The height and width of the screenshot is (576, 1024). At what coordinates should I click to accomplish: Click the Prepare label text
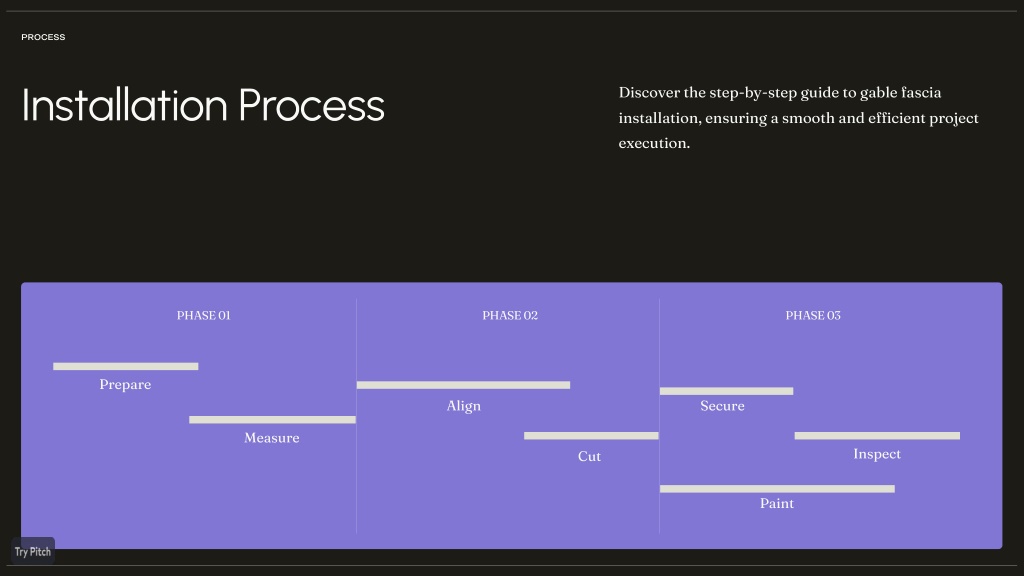click(x=125, y=385)
